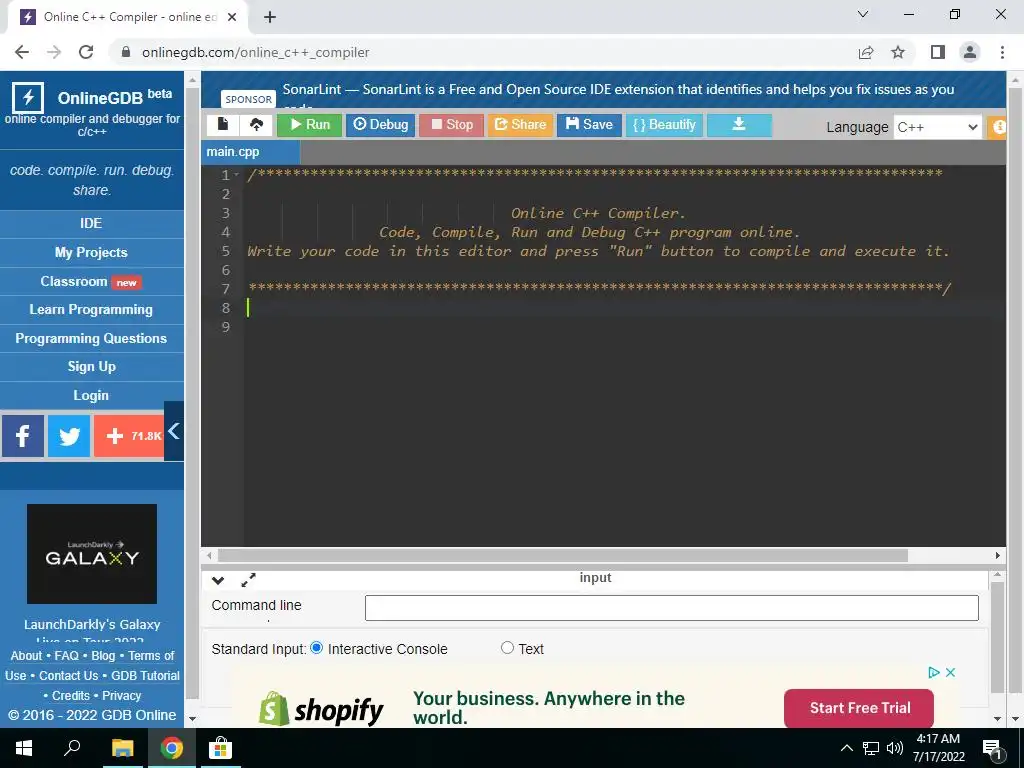Click the orange info icon beside Language
This screenshot has height=768, width=1024.
click(x=999, y=127)
